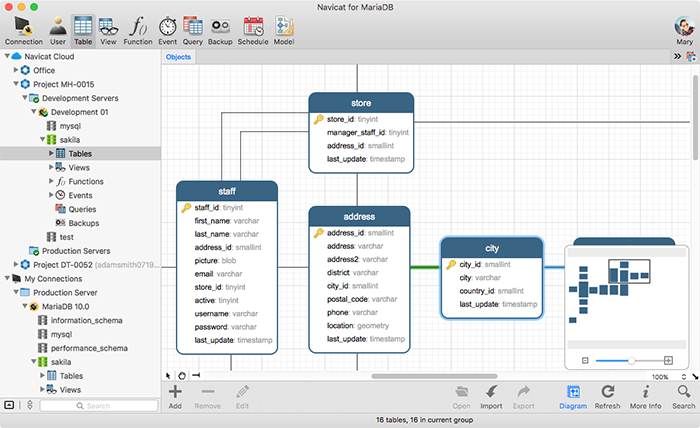700x428 pixels.
Task: Click Mary's user avatar
Action: 684,27
